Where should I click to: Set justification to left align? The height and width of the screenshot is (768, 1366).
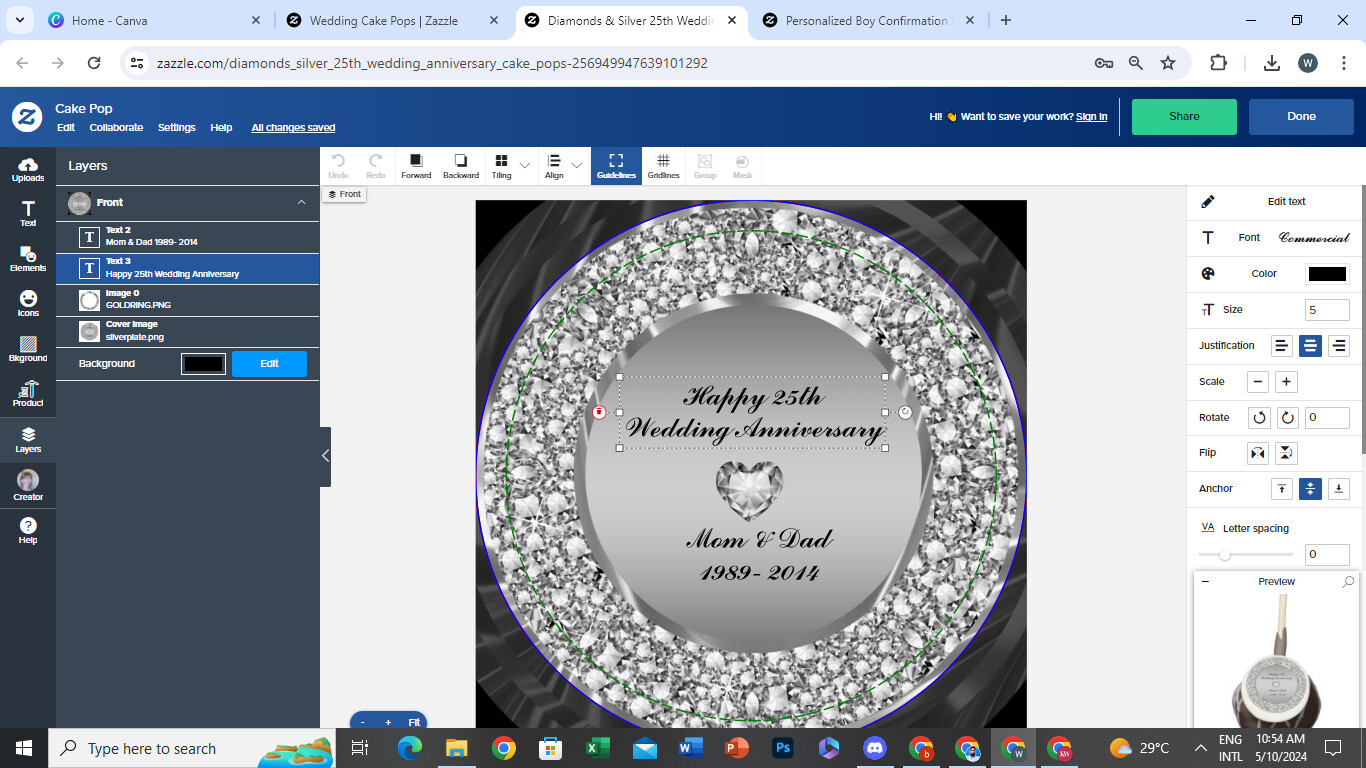pos(1281,346)
